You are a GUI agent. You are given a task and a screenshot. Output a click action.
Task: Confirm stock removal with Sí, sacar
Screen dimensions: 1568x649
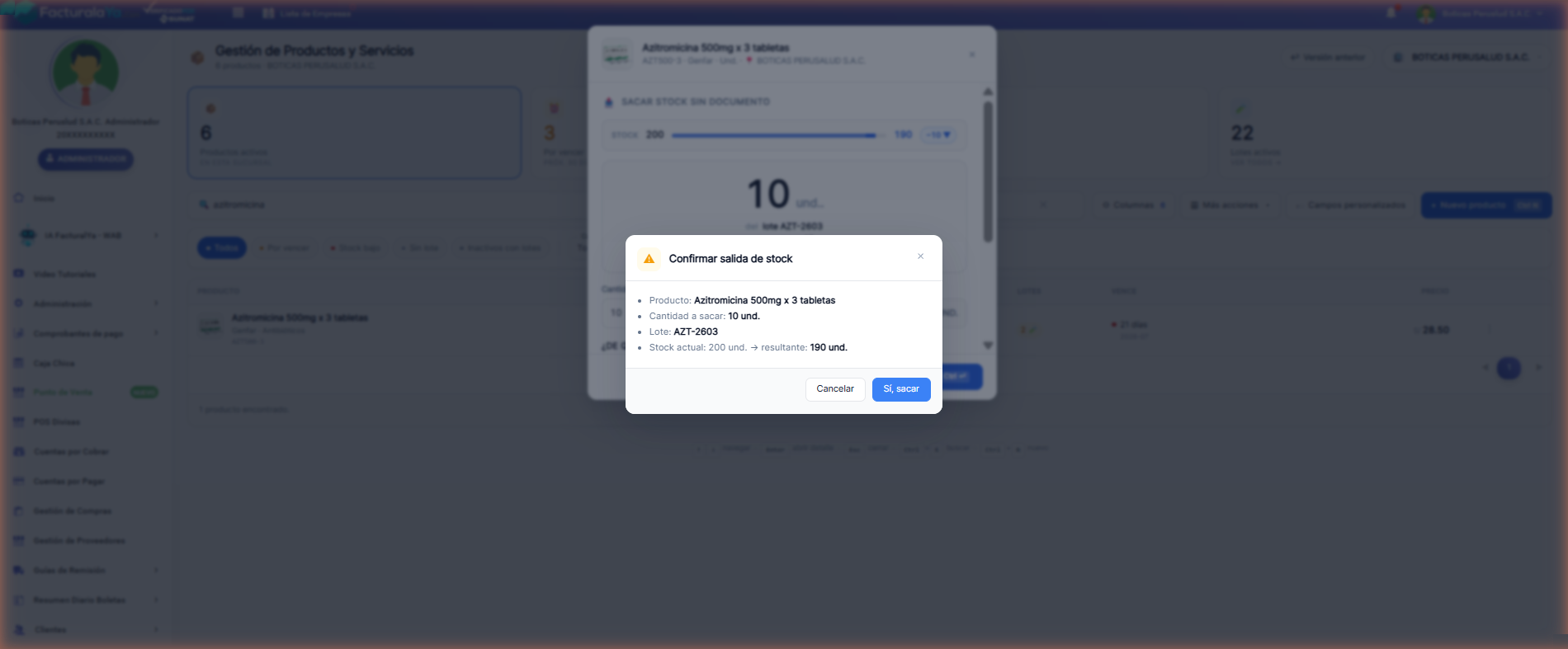tap(901, 389)
